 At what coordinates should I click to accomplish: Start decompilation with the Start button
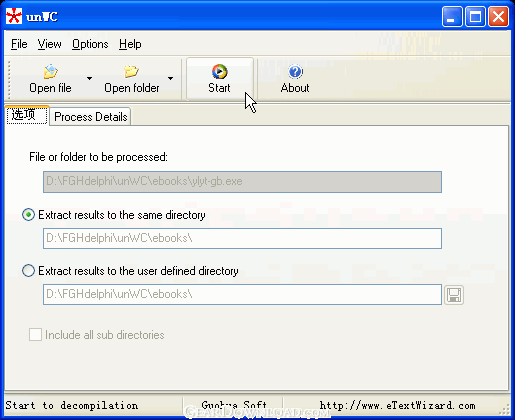tap(220, 79)
